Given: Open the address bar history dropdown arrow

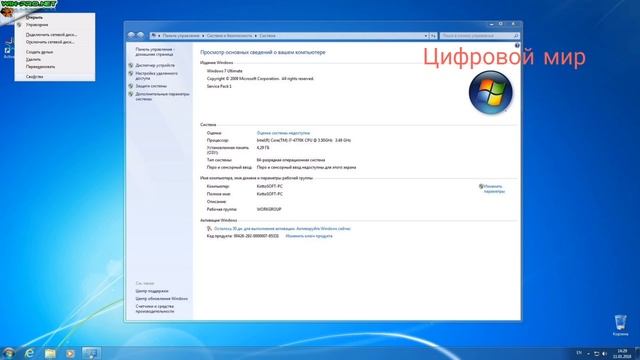Looking at the screenshot, I should (426, 36).
